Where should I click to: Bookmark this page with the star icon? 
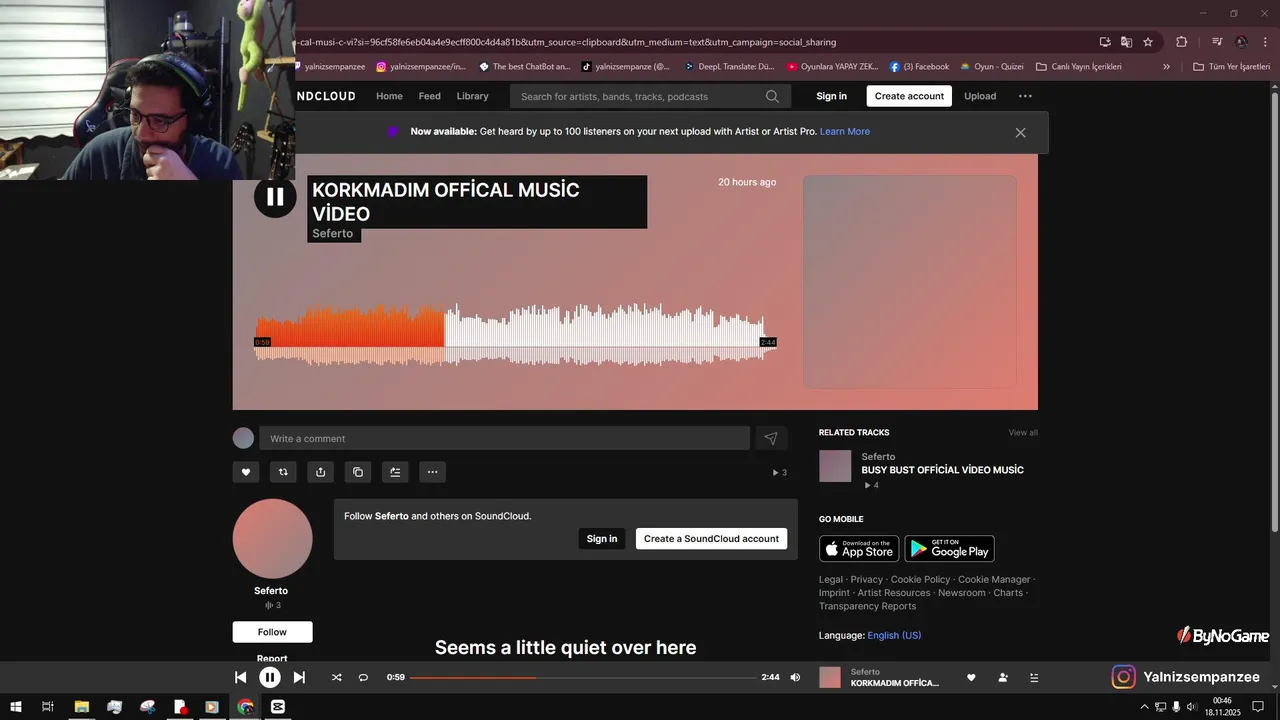[1148, 42]
